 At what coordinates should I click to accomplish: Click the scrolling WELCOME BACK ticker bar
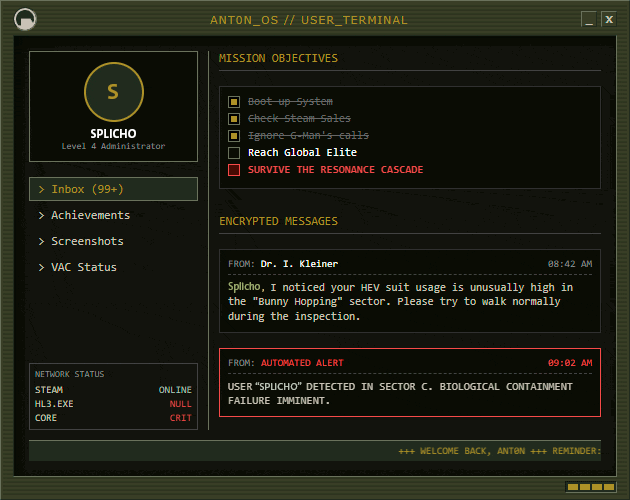(x=315, y=451)
